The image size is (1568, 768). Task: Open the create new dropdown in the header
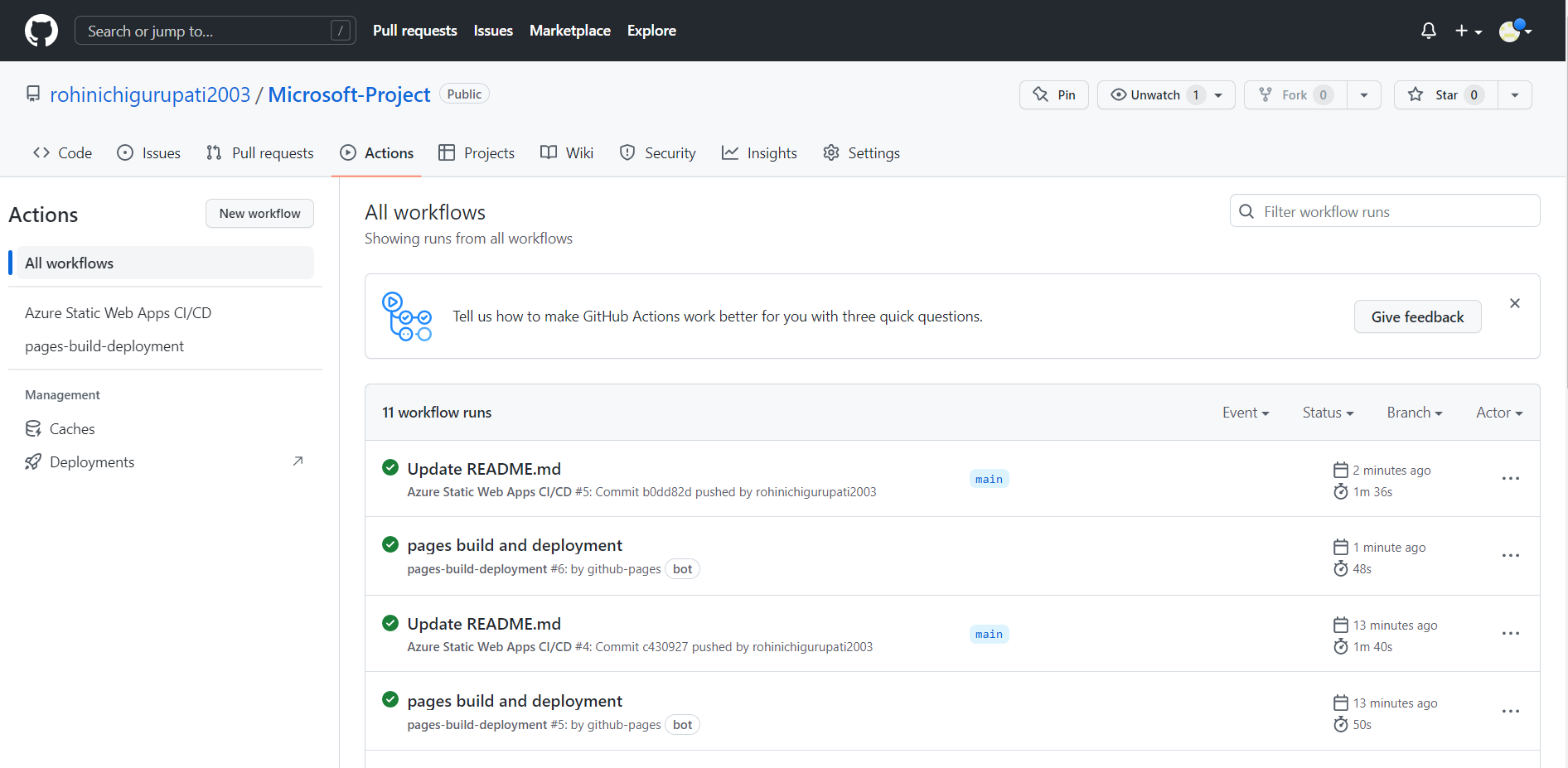(1468, 30)
